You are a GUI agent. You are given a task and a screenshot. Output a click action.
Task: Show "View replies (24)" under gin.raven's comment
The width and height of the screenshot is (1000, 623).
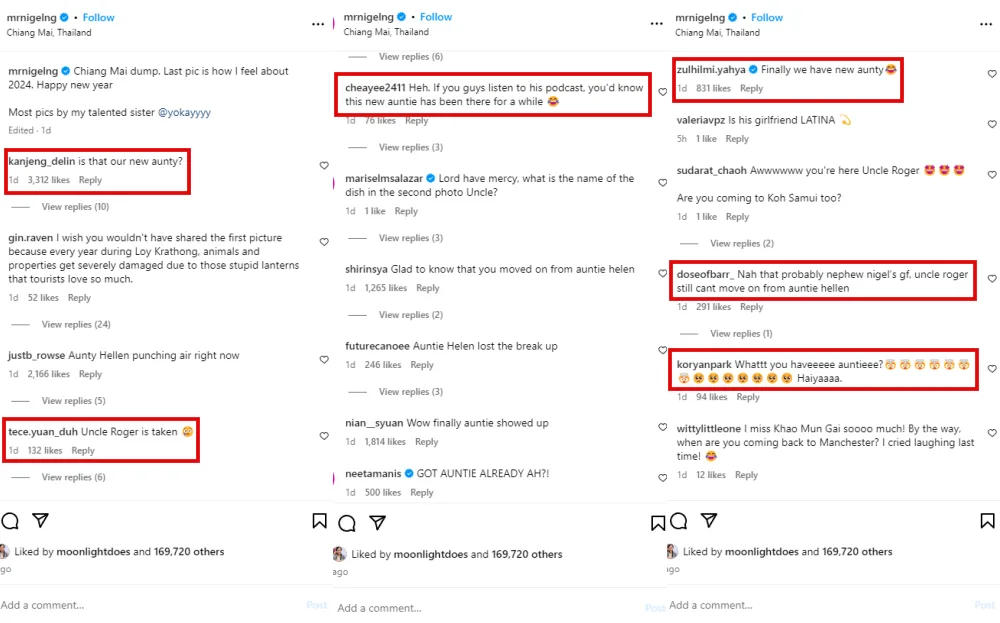[75, 325]
